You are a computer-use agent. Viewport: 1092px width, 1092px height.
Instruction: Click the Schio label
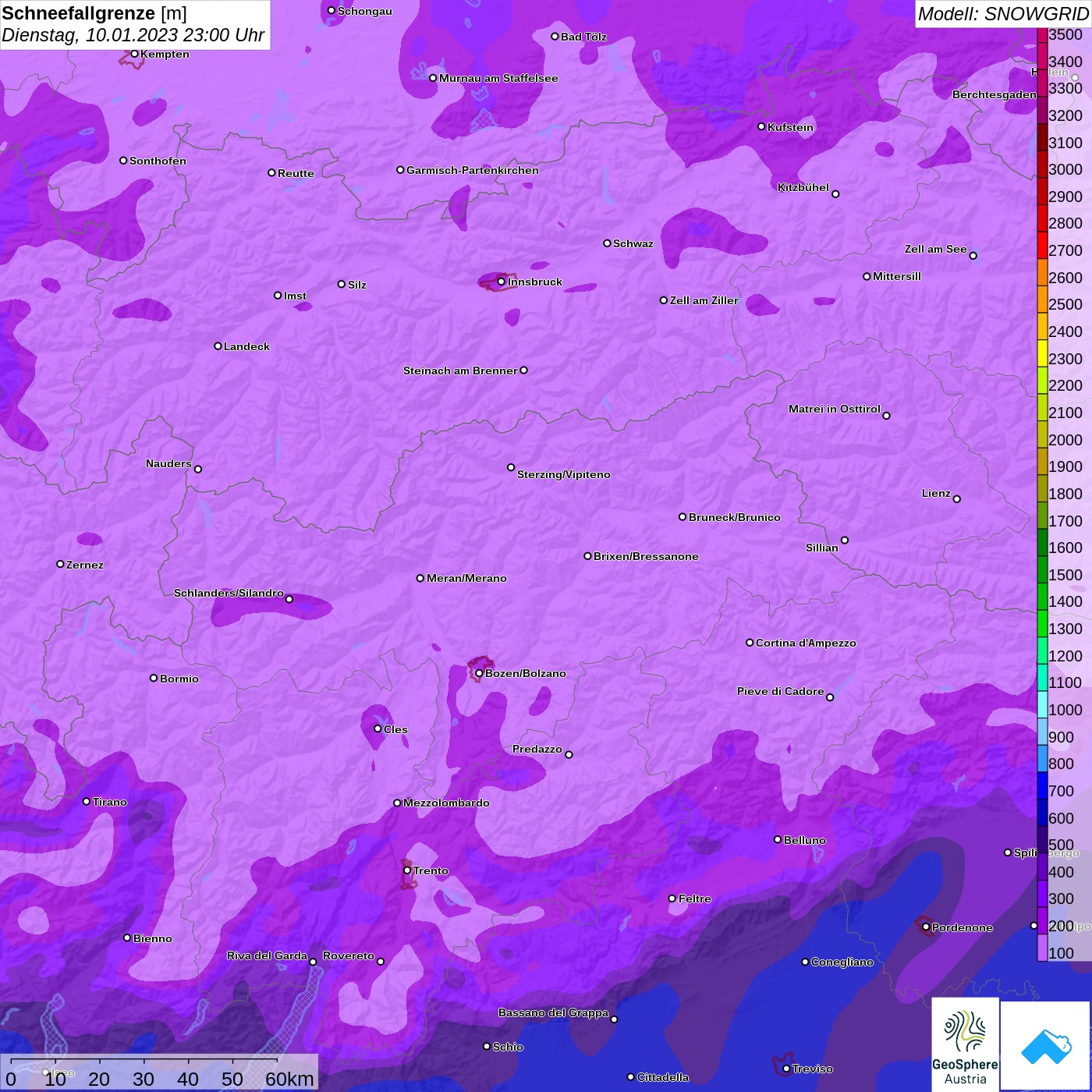pyautogui.click(x=508, y=1047)
